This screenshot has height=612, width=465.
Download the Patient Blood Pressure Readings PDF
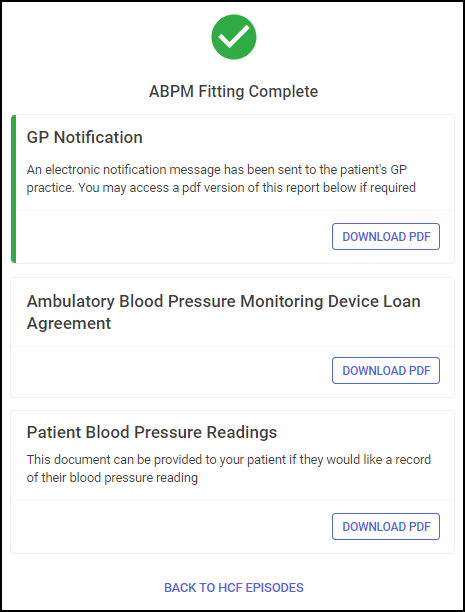[386, 527]
